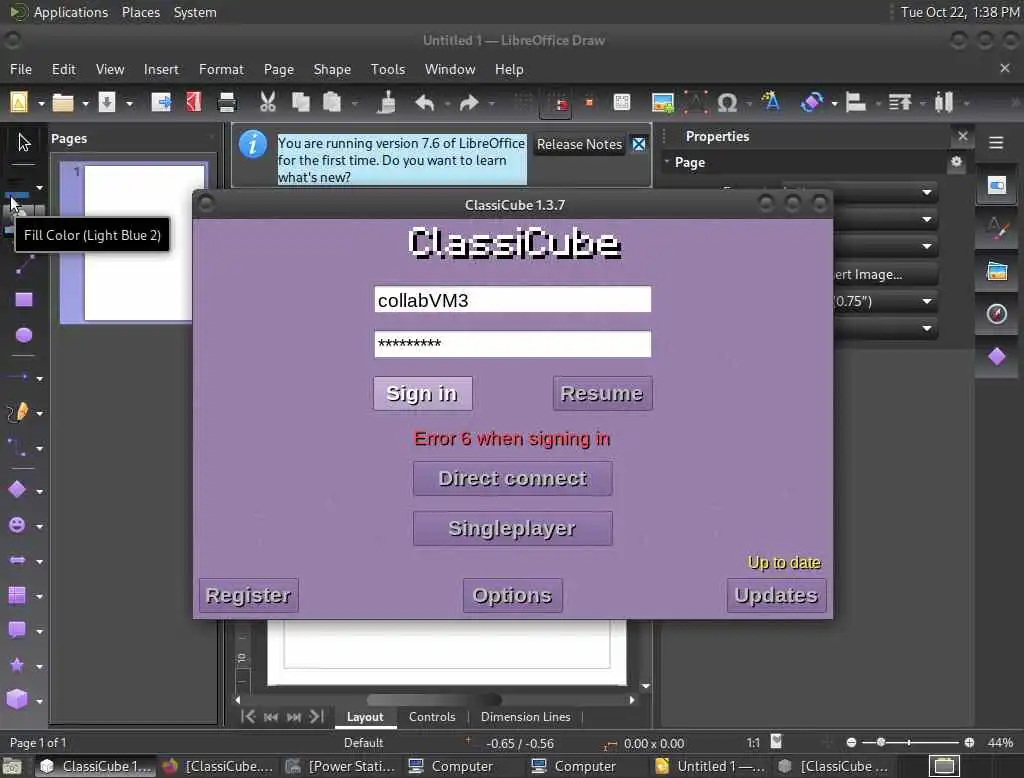Select the Rectangle drawing tool

[x=24, y=300]
